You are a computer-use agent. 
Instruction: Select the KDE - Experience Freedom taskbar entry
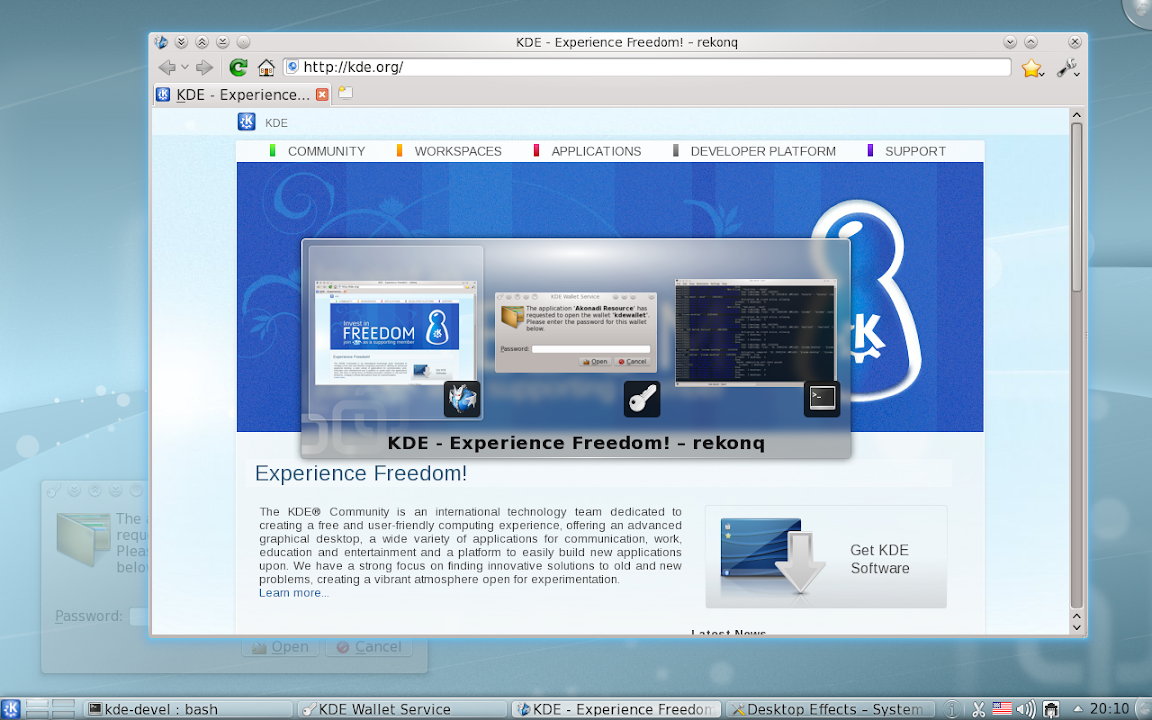pos(616,709)
